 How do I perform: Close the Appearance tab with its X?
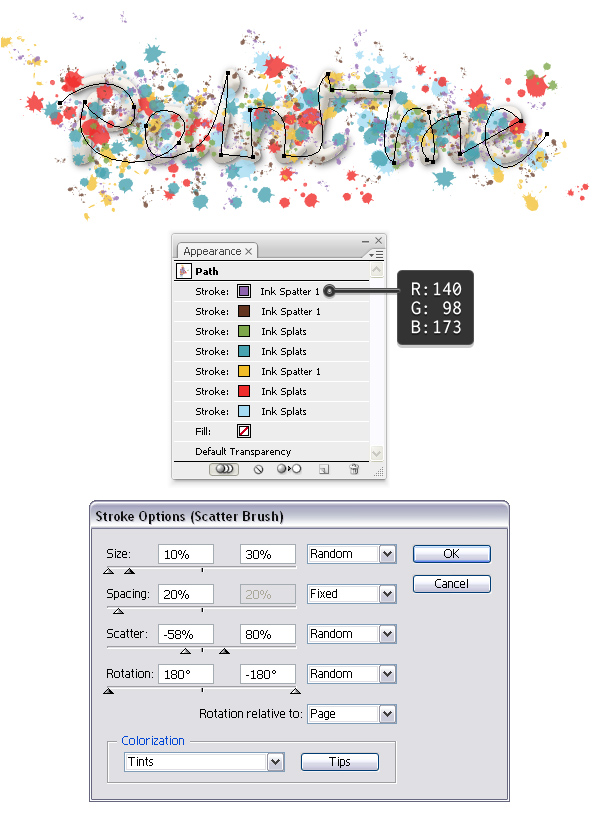click(x=248, y=252)
